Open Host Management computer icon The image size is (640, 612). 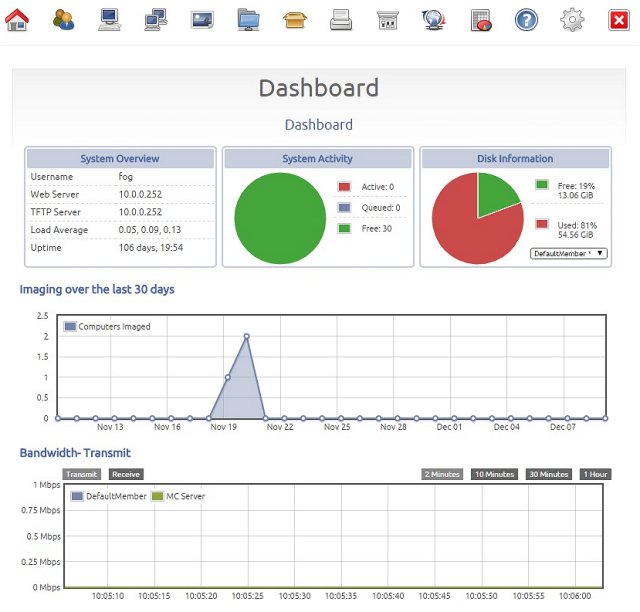(x=109, y=20)
